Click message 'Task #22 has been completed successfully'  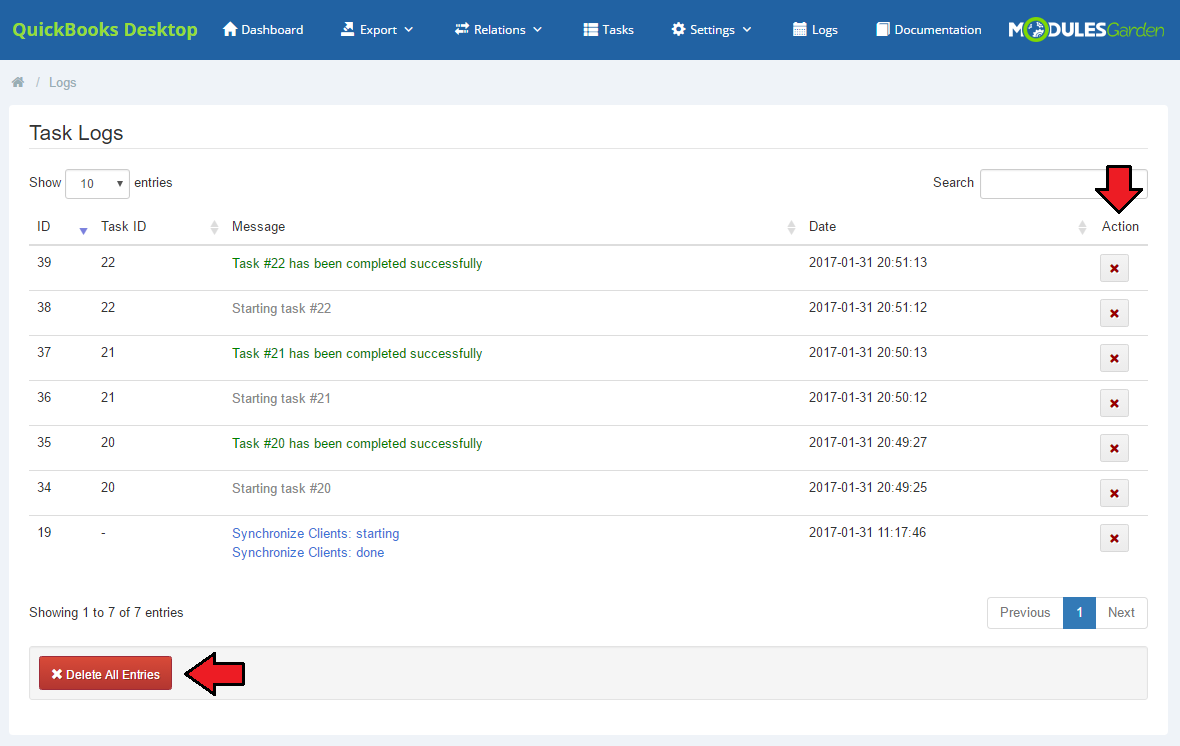pyautogui.click(x=357, y=263)
